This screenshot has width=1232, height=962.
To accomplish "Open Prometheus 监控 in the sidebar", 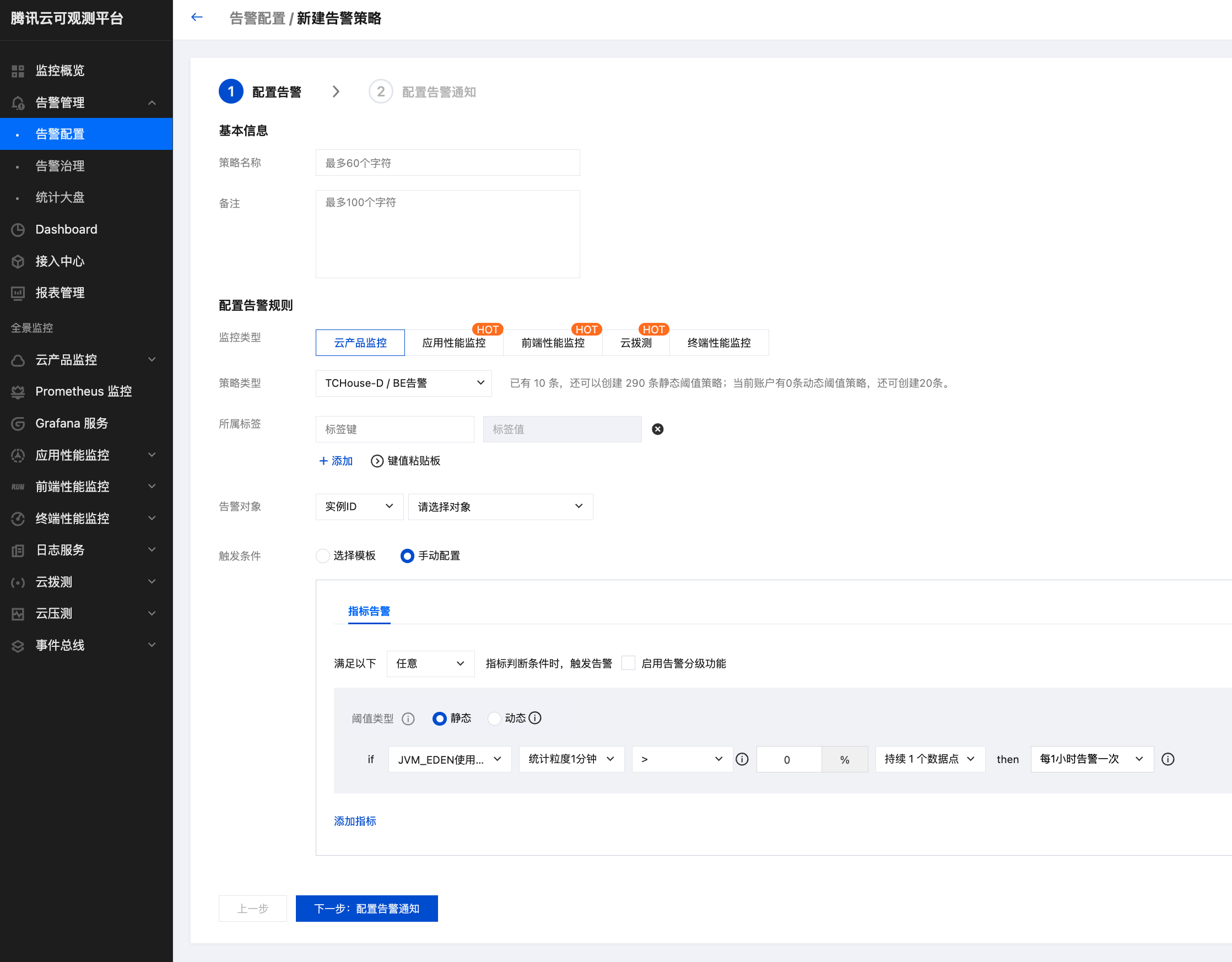I will [x=83, y=392].
